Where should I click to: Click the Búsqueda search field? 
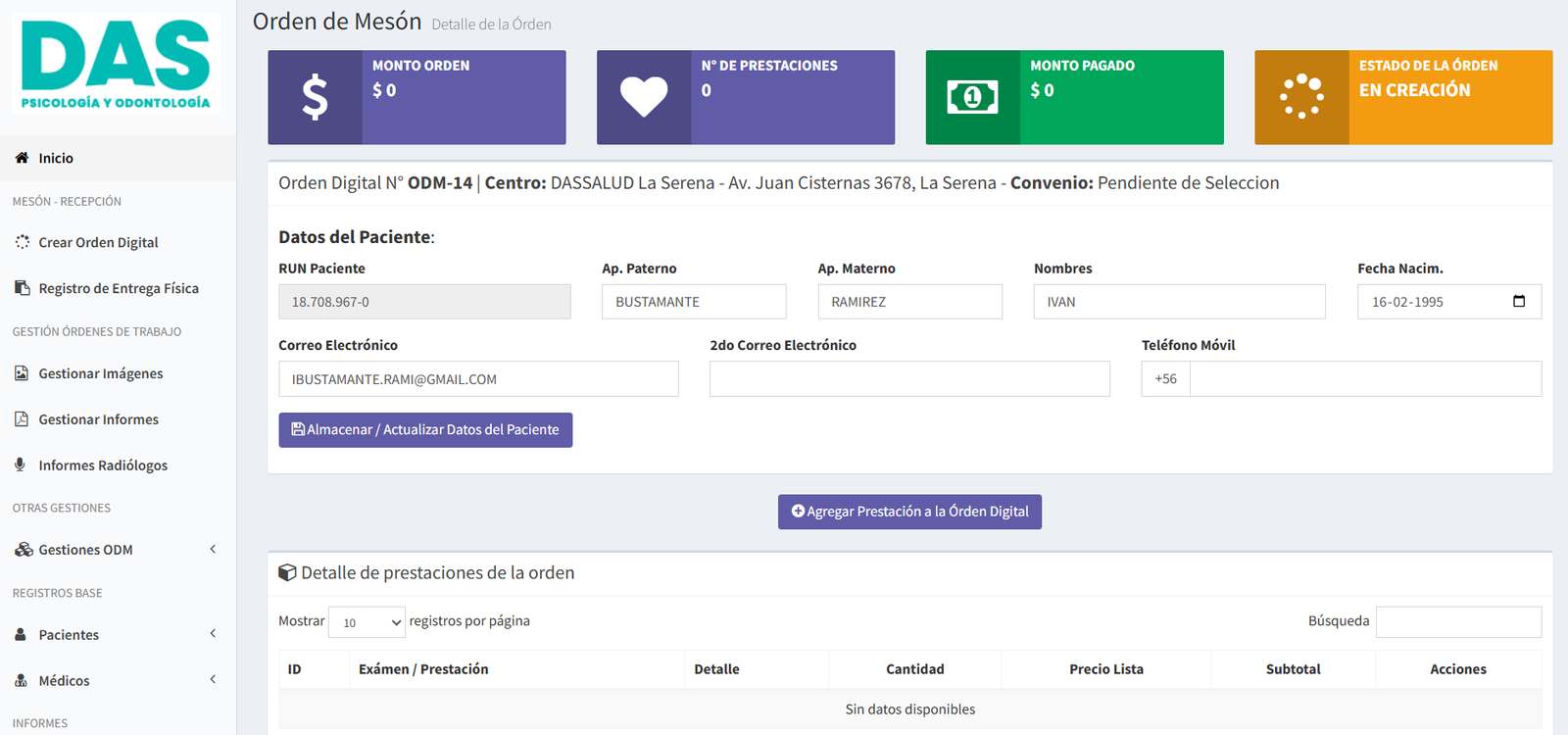coord(1458,622)
